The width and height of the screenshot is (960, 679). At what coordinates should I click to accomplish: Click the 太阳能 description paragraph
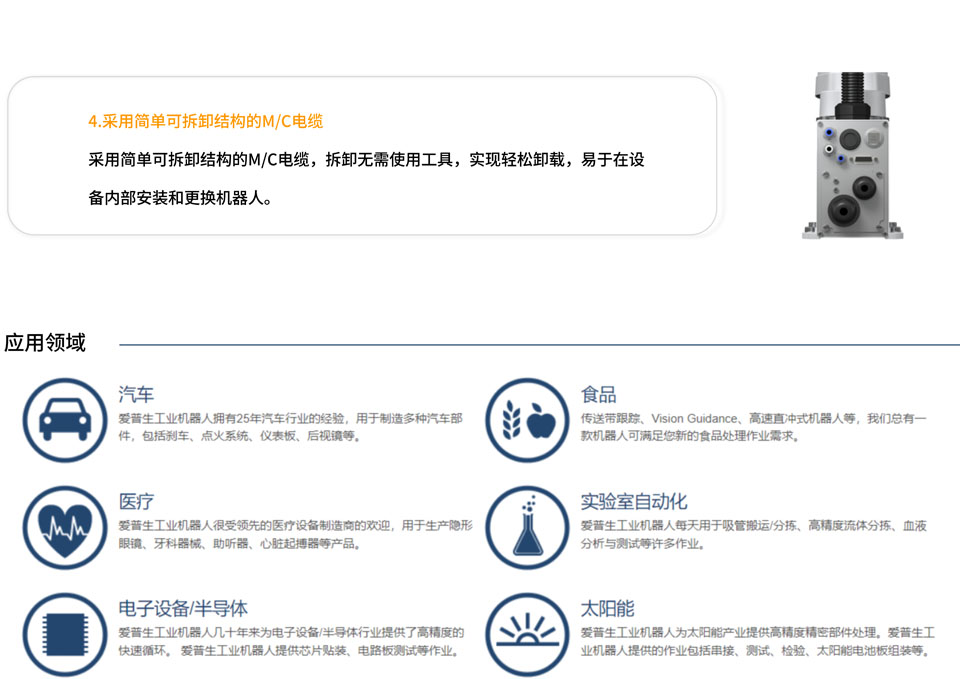coord(757,641)
